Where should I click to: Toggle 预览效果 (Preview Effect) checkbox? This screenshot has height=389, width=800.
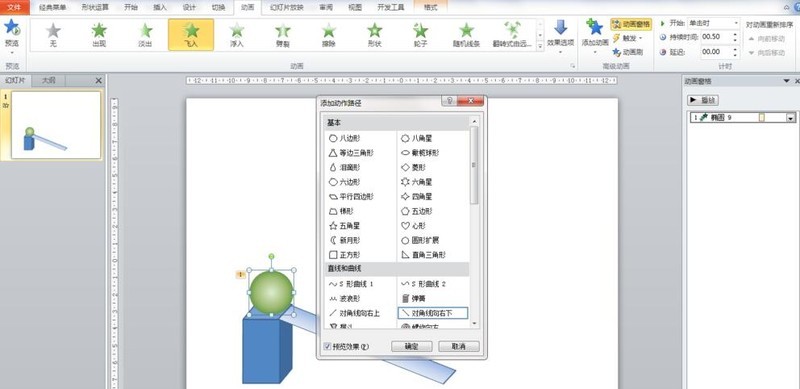(328, 347)
